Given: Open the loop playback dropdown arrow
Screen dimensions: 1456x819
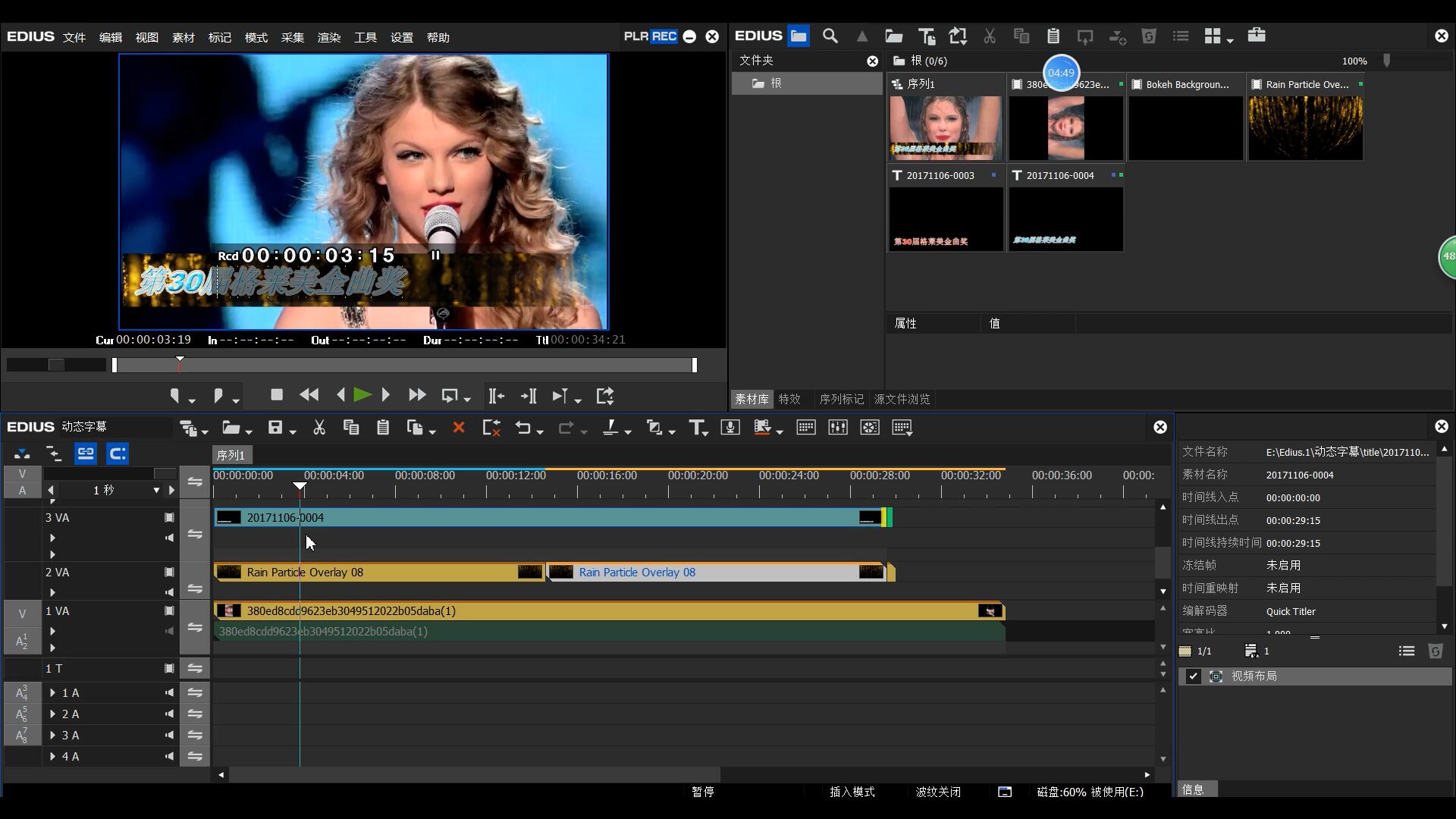Looking at the screenshot, I should 467,400.
